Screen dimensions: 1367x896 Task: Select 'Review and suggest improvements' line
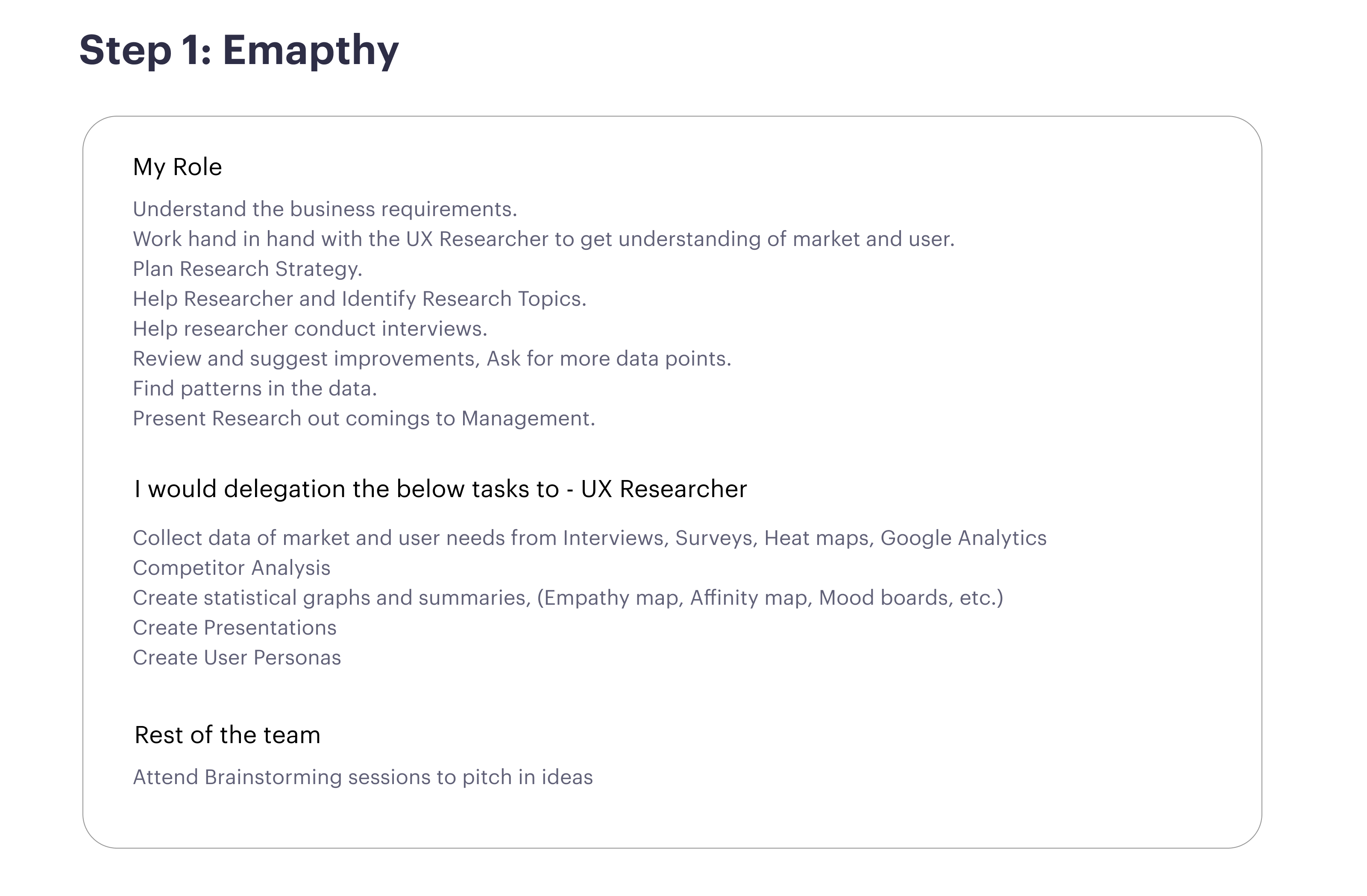tap(432, 359)
